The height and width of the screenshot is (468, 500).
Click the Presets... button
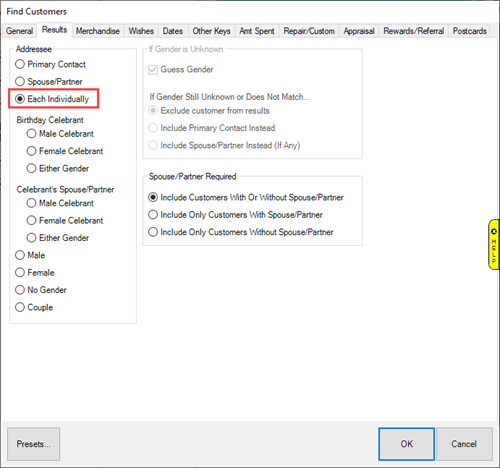[34, 444]
